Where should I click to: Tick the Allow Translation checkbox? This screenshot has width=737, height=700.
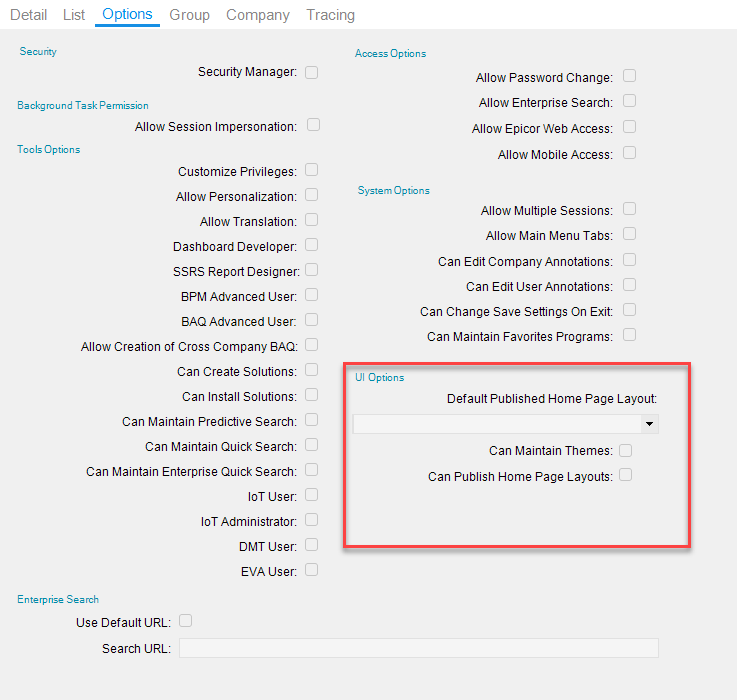pos(311,220)
